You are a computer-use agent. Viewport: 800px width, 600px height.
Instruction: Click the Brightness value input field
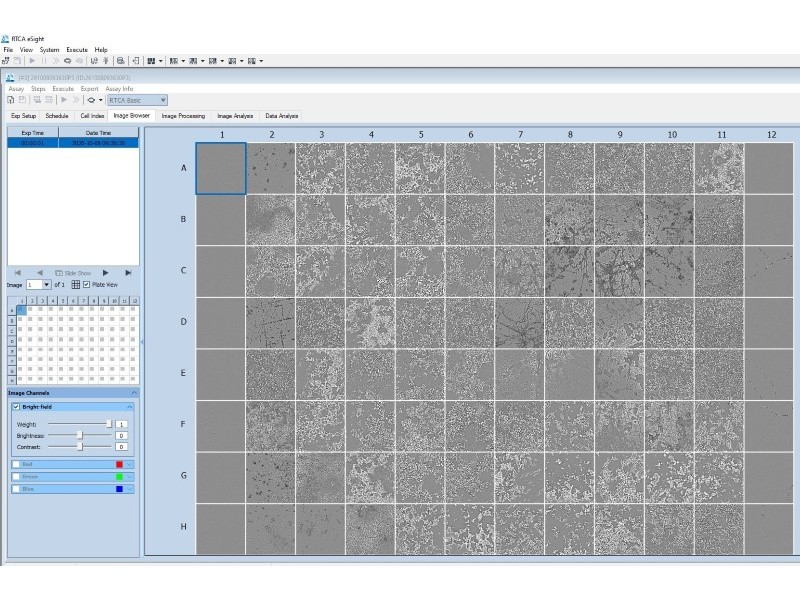[x=121, y=436]
